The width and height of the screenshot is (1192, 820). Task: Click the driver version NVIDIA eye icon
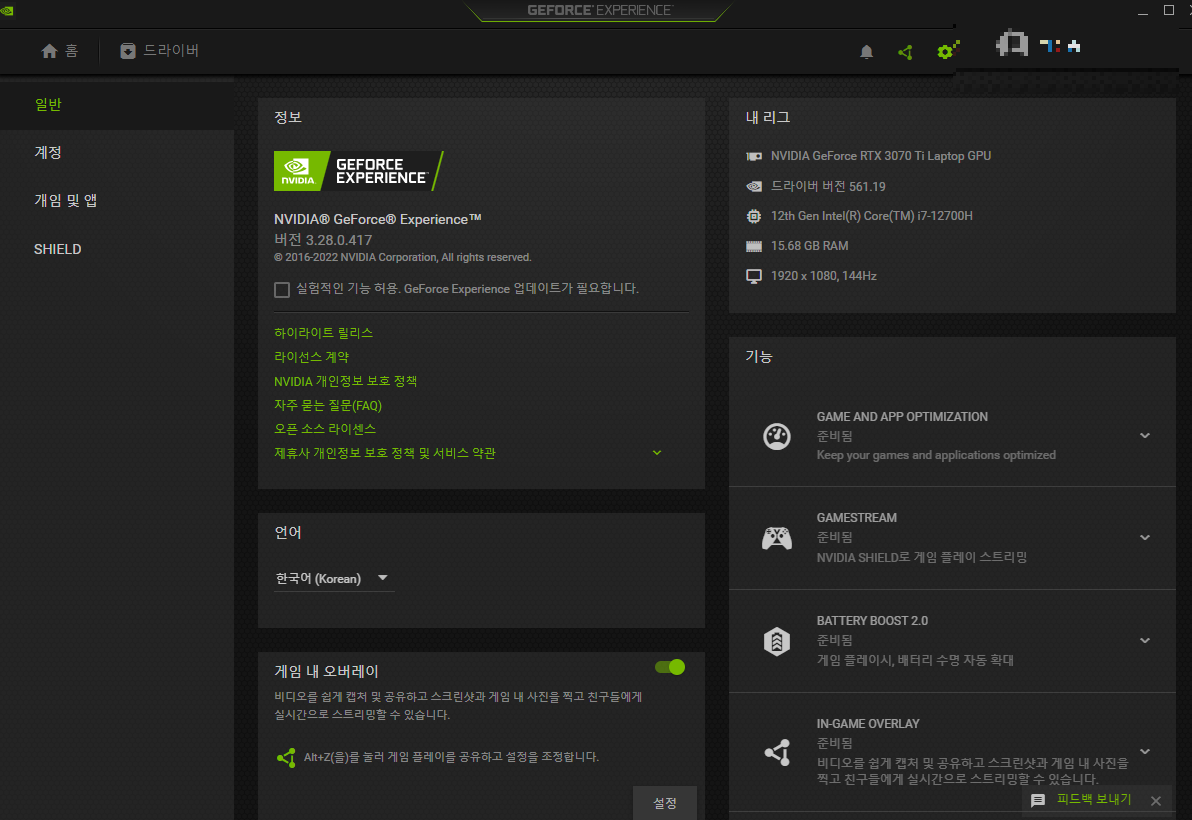tap(753, 186)
